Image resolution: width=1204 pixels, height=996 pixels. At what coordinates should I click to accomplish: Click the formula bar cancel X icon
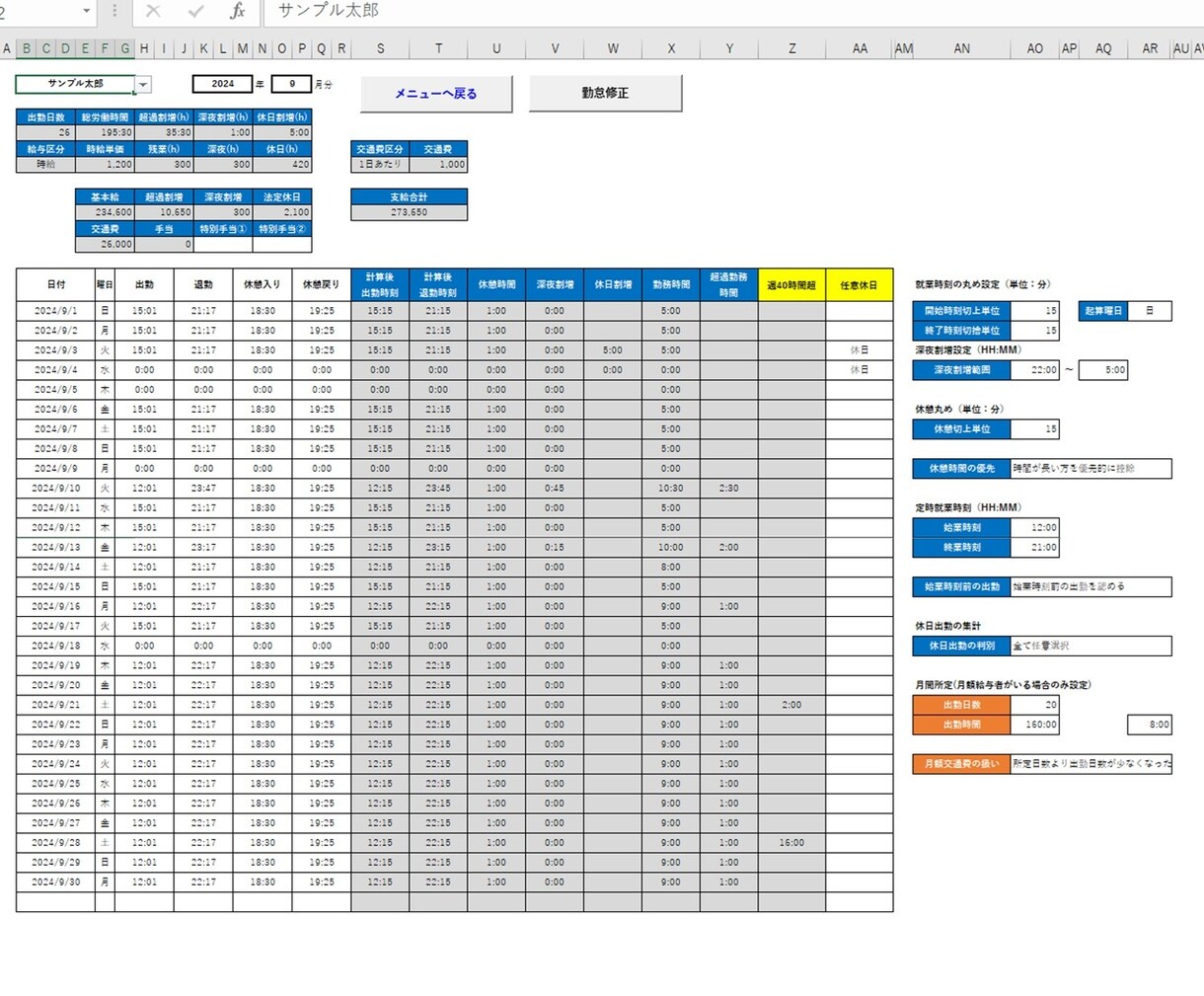(x=153, y=11)
